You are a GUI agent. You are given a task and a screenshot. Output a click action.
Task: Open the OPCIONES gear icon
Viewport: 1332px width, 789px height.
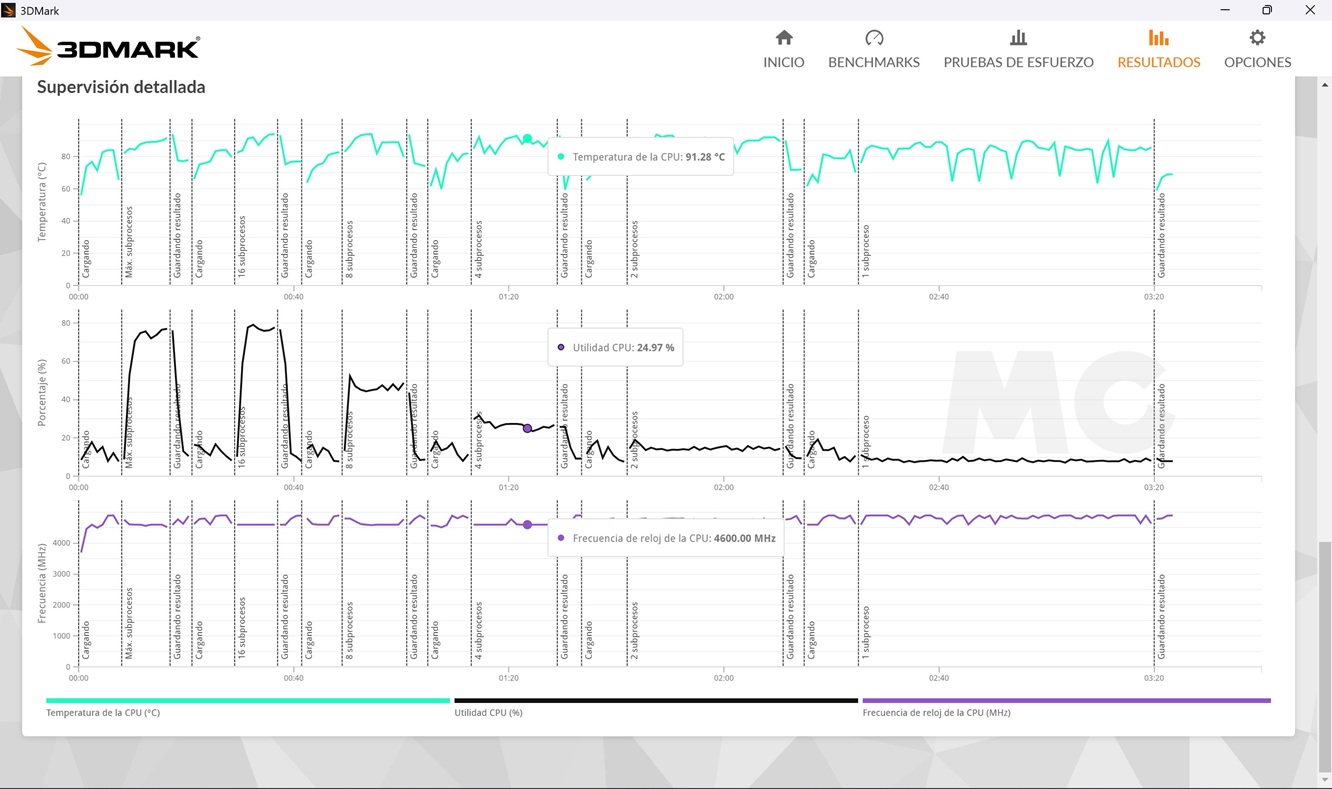tap(1257, 37)
